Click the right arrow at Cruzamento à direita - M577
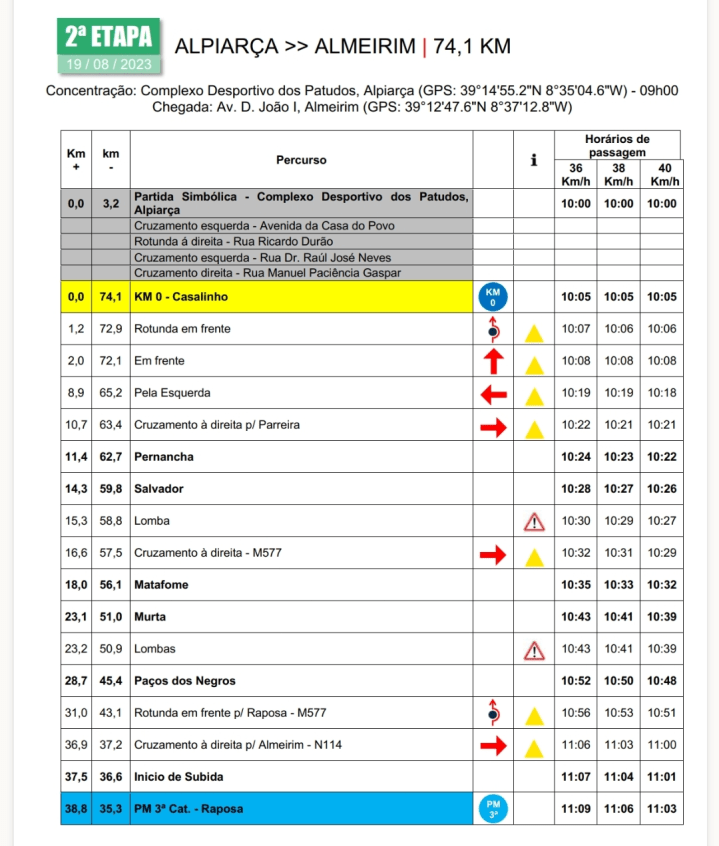This screenshot has height=846, width=719. (x=493, y=553)
